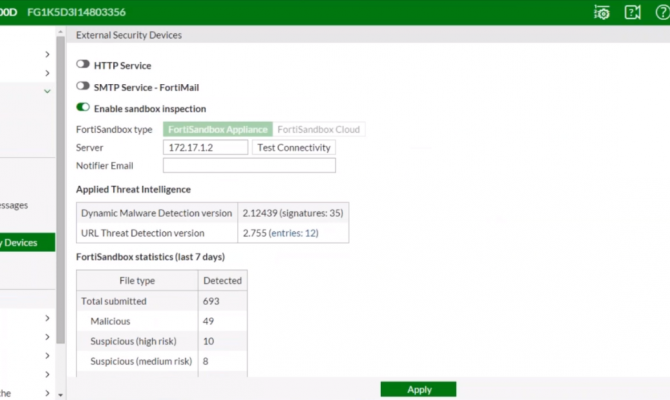Image resolution: width=670 pixels, height=400 pixels.
Task: Open the highlighted Devices sidebar menu item
Action: coord(27,242)
